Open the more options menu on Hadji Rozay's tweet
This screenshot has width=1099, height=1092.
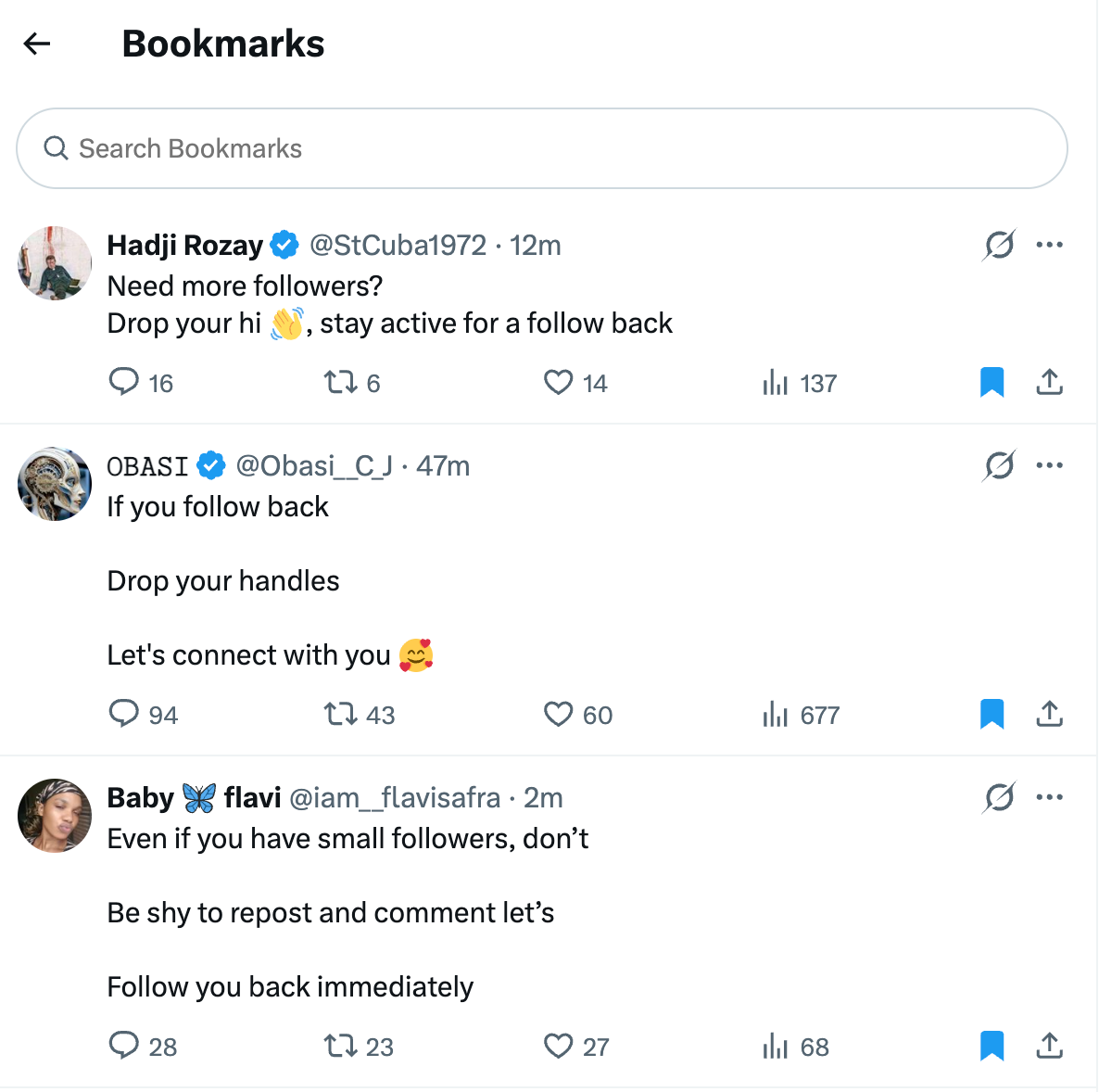1050,244
